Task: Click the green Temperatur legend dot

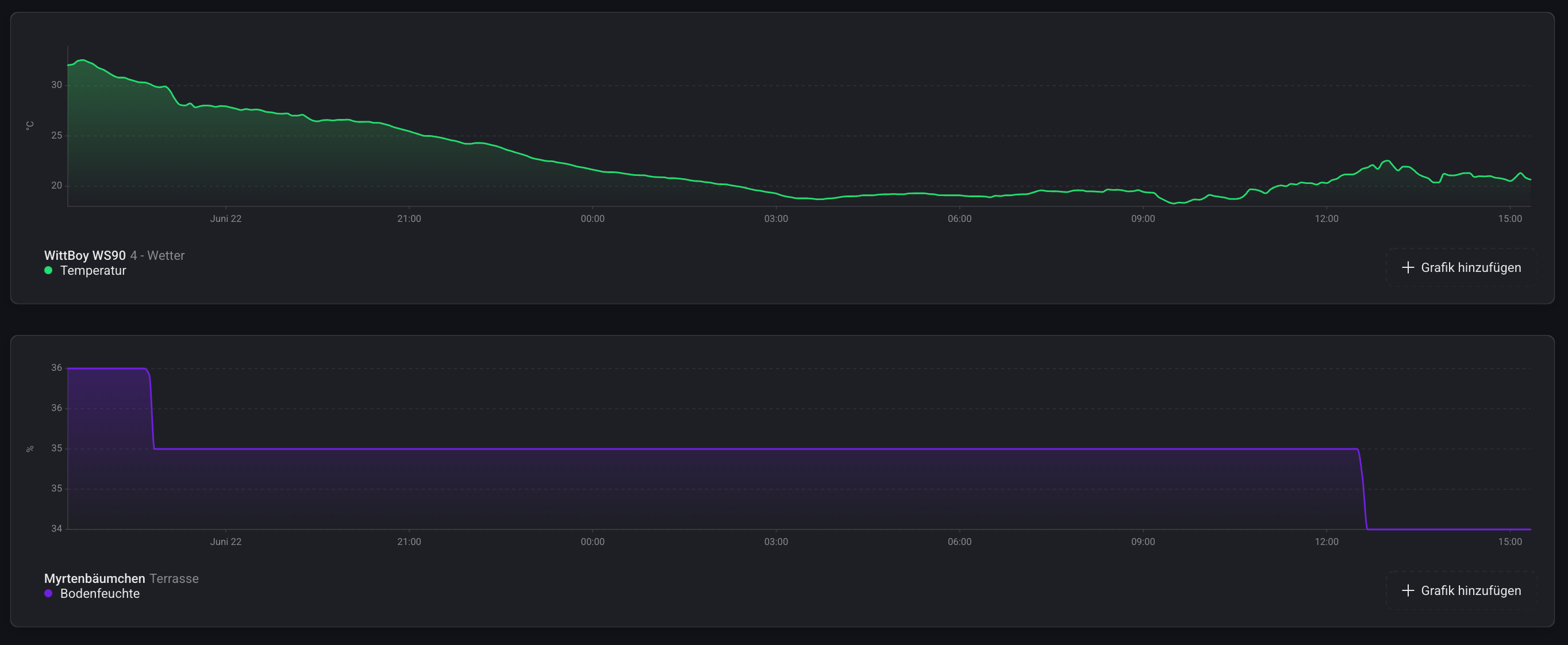Action: coord(48,270)
